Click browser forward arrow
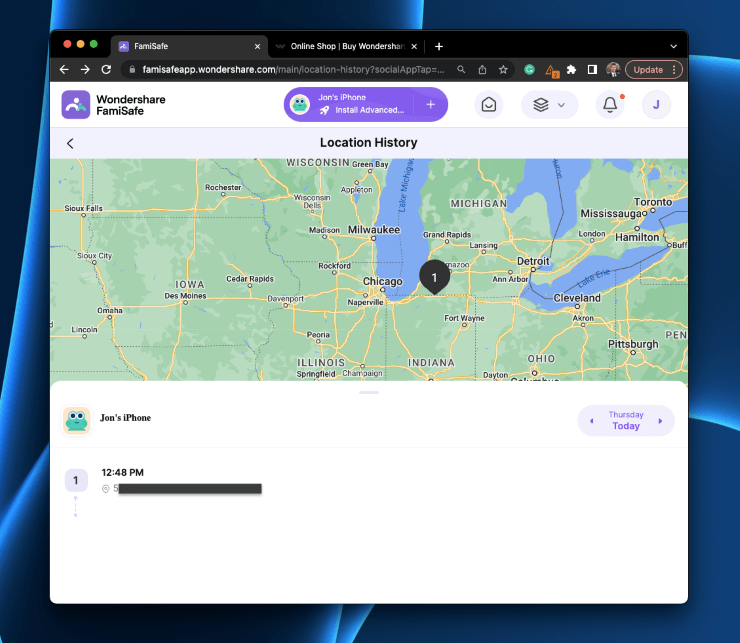740x643 pixels. click(x=85, y=69)
